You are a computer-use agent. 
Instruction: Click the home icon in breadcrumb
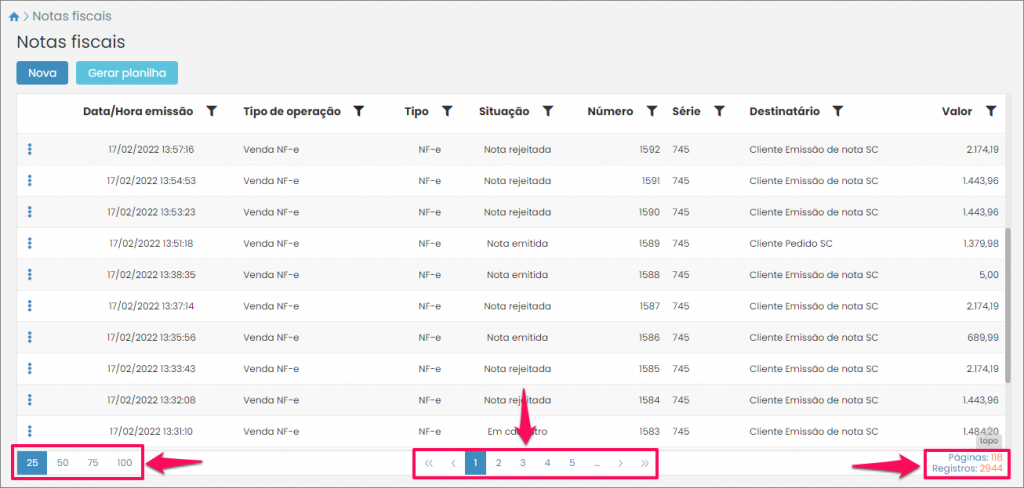pyautogui.click(x=13, y=17)
